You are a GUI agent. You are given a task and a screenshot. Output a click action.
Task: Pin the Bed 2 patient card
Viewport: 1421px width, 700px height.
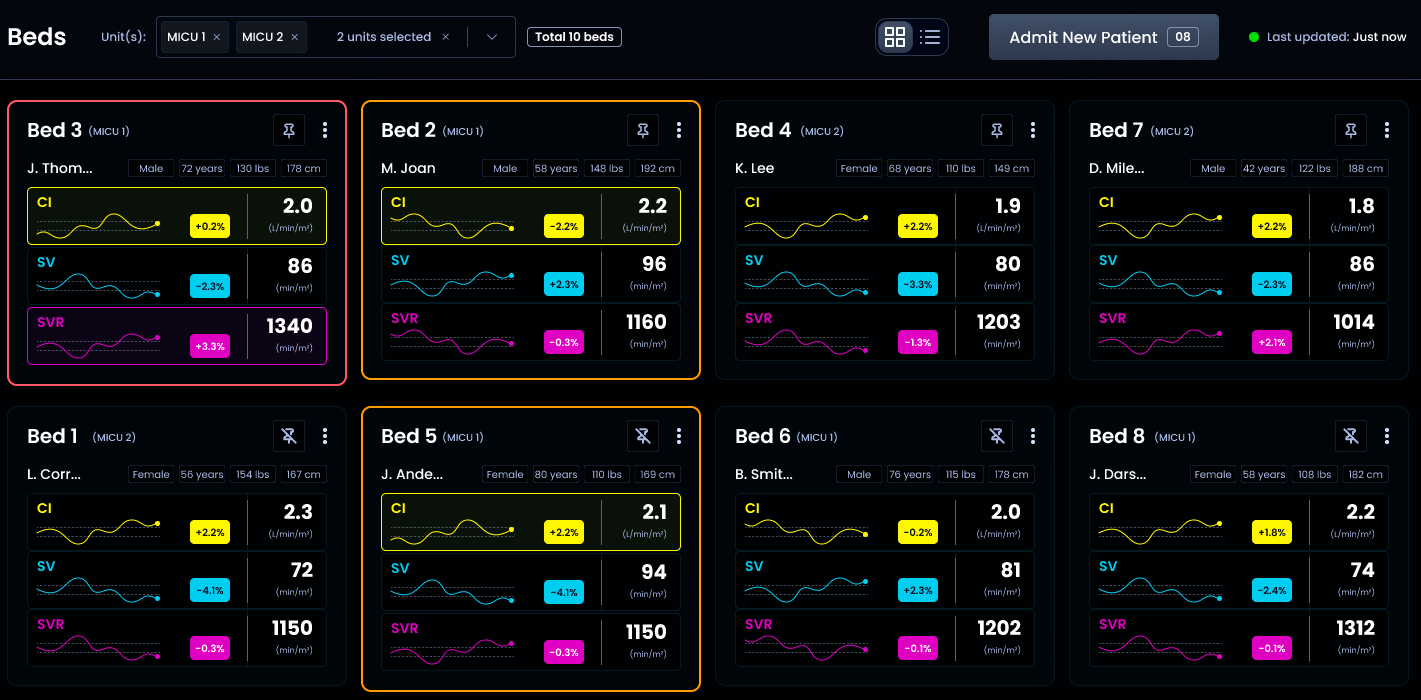(x=643, y=130)
